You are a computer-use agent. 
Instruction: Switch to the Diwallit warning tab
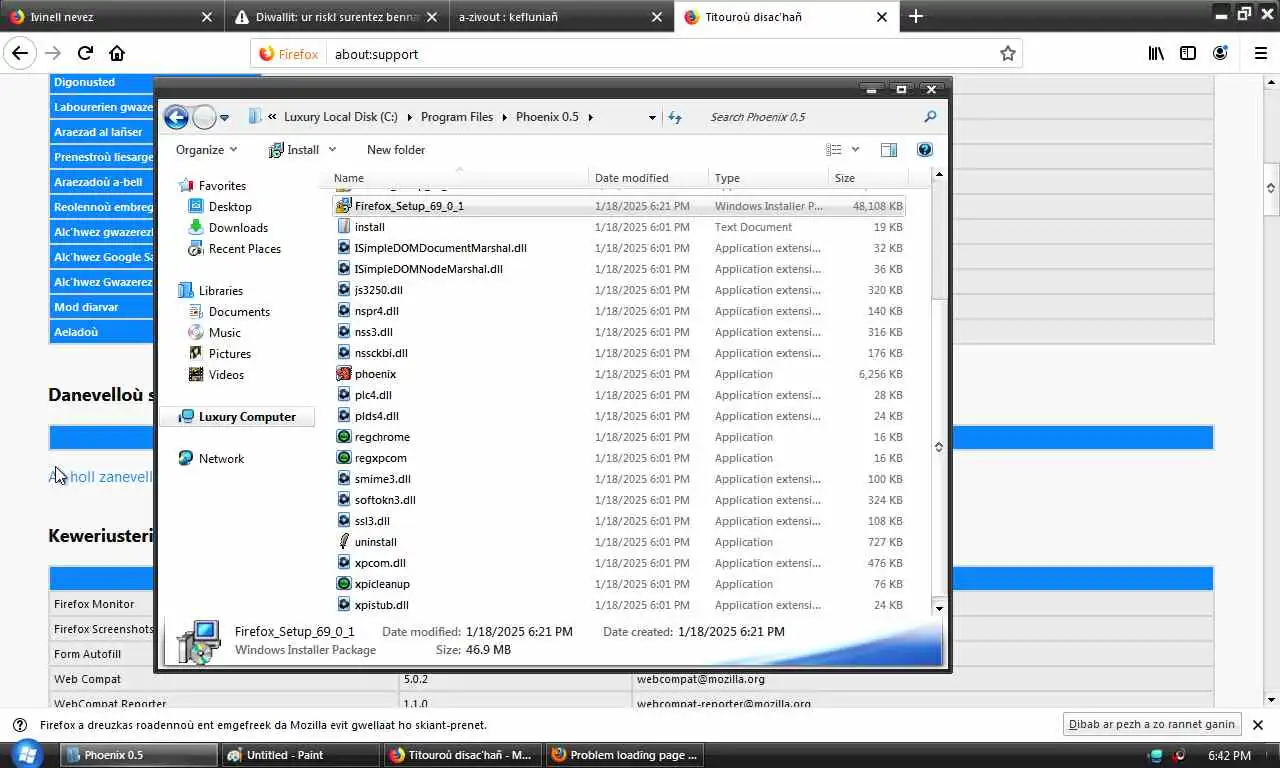point(335,17)
